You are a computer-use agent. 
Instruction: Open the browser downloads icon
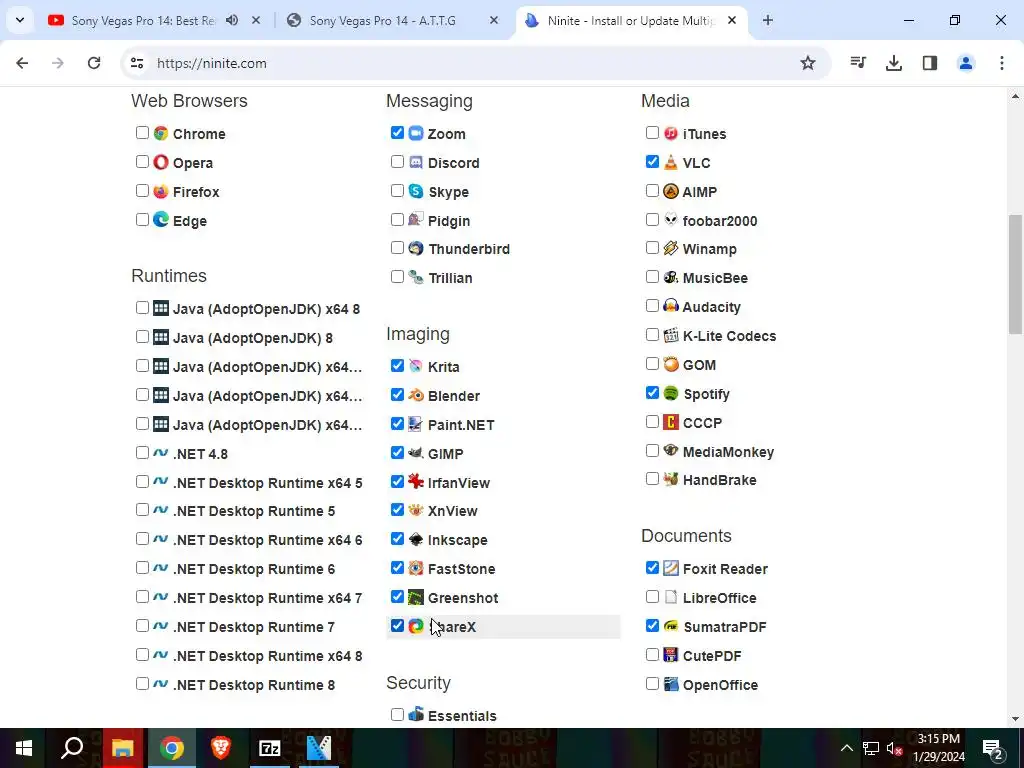(893, 63)
